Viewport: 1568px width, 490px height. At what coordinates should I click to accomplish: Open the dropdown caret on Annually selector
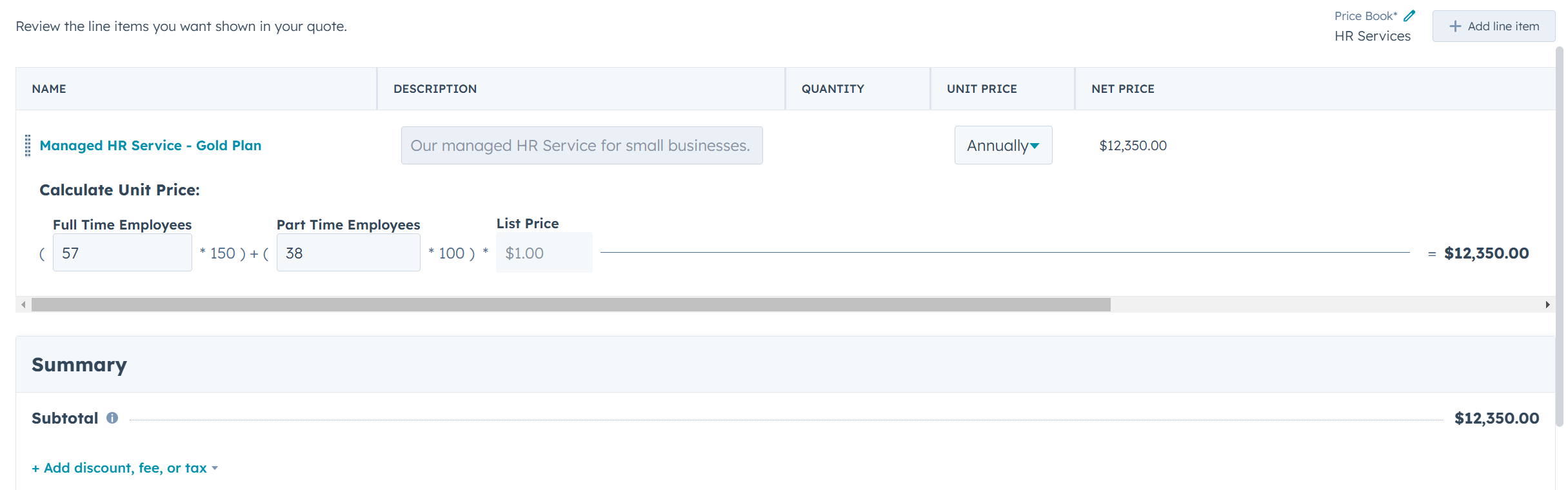coord(1035,146)
